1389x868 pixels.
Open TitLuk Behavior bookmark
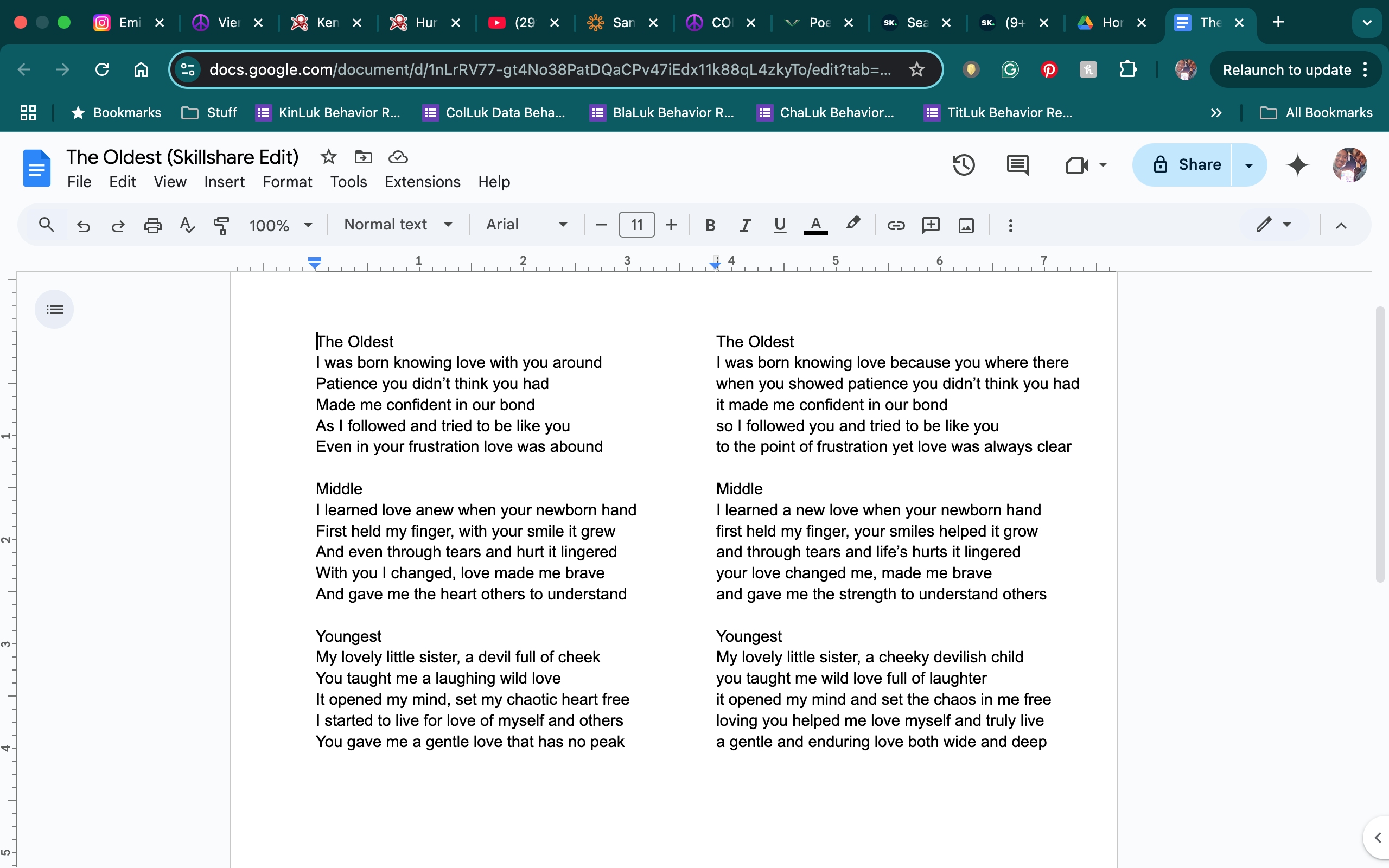click(x=999, y=113)
